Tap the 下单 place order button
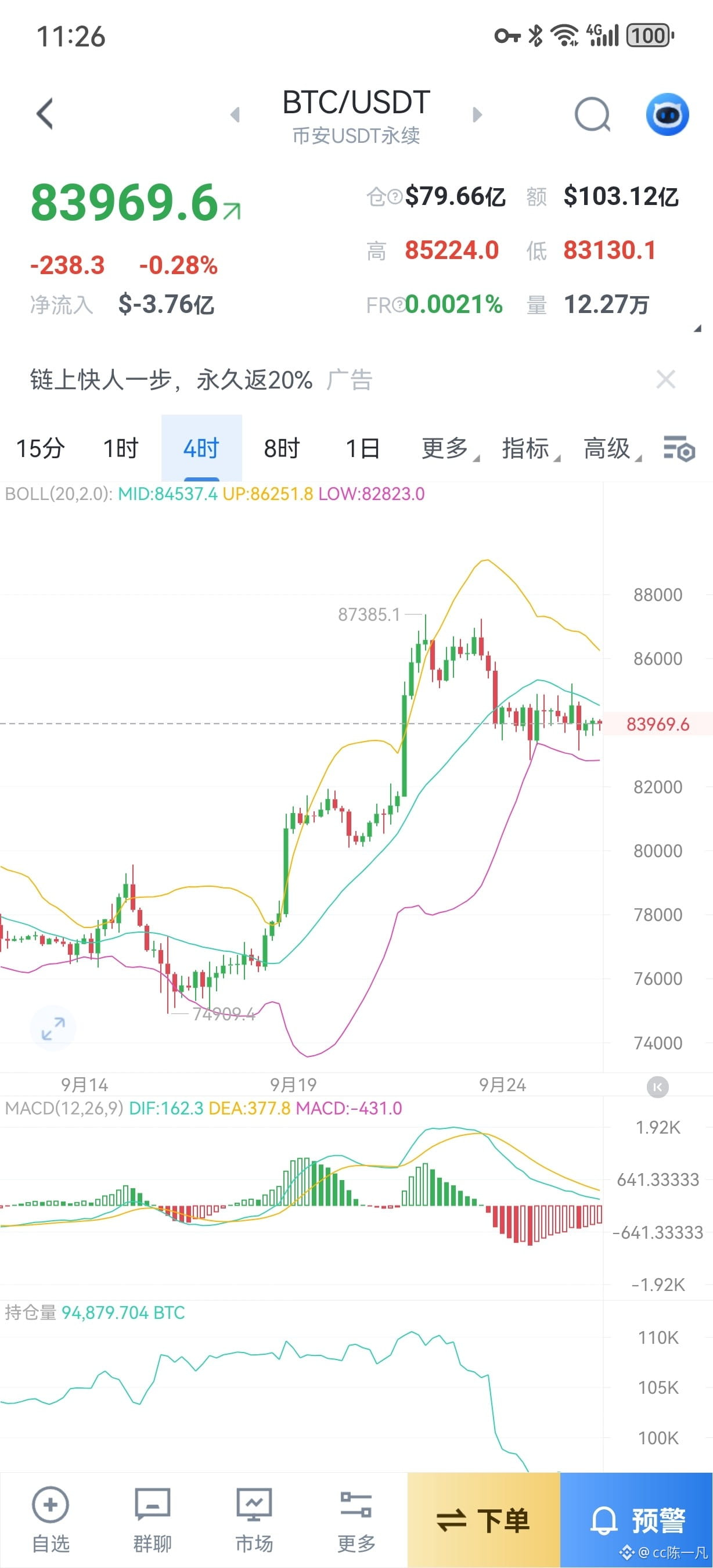Screen dimensions: 713x1568 tap(484, 1520)
